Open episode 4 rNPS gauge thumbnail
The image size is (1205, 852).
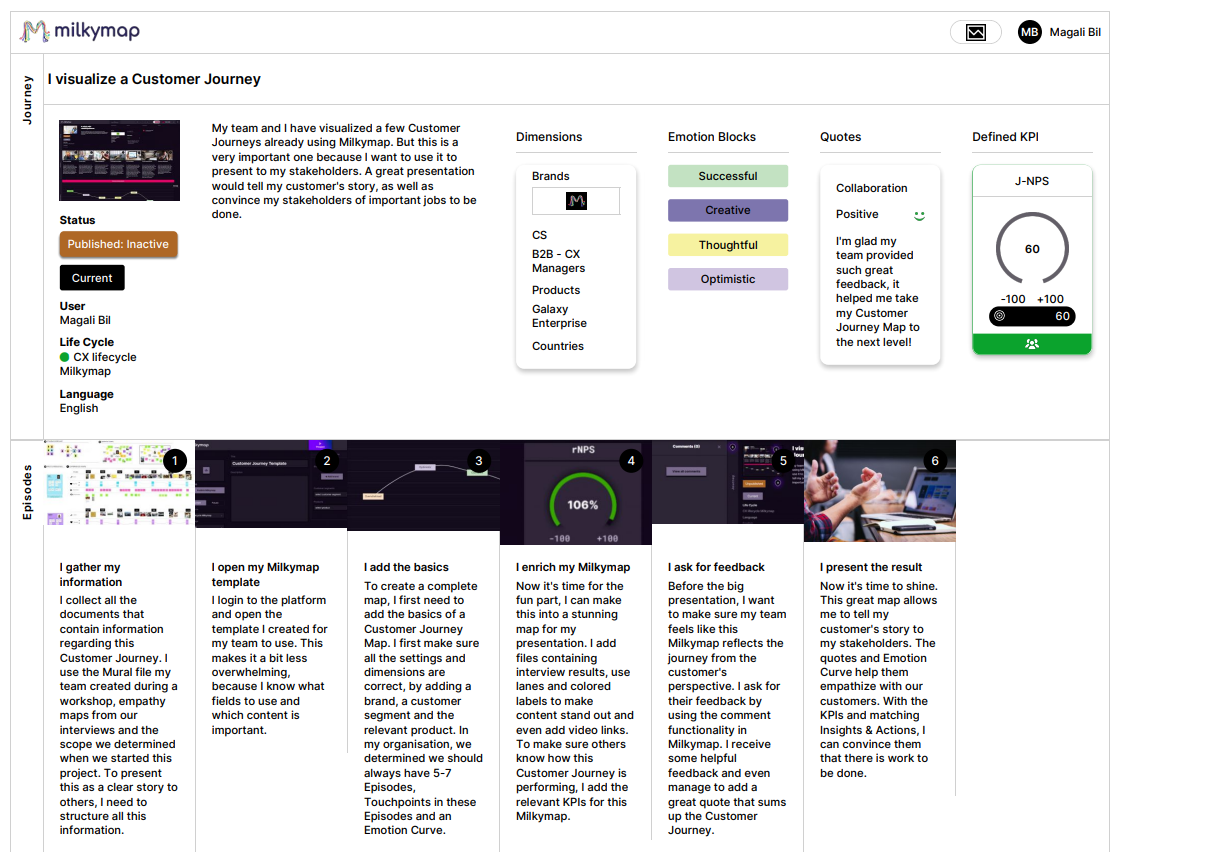click(x=575, y=492)
